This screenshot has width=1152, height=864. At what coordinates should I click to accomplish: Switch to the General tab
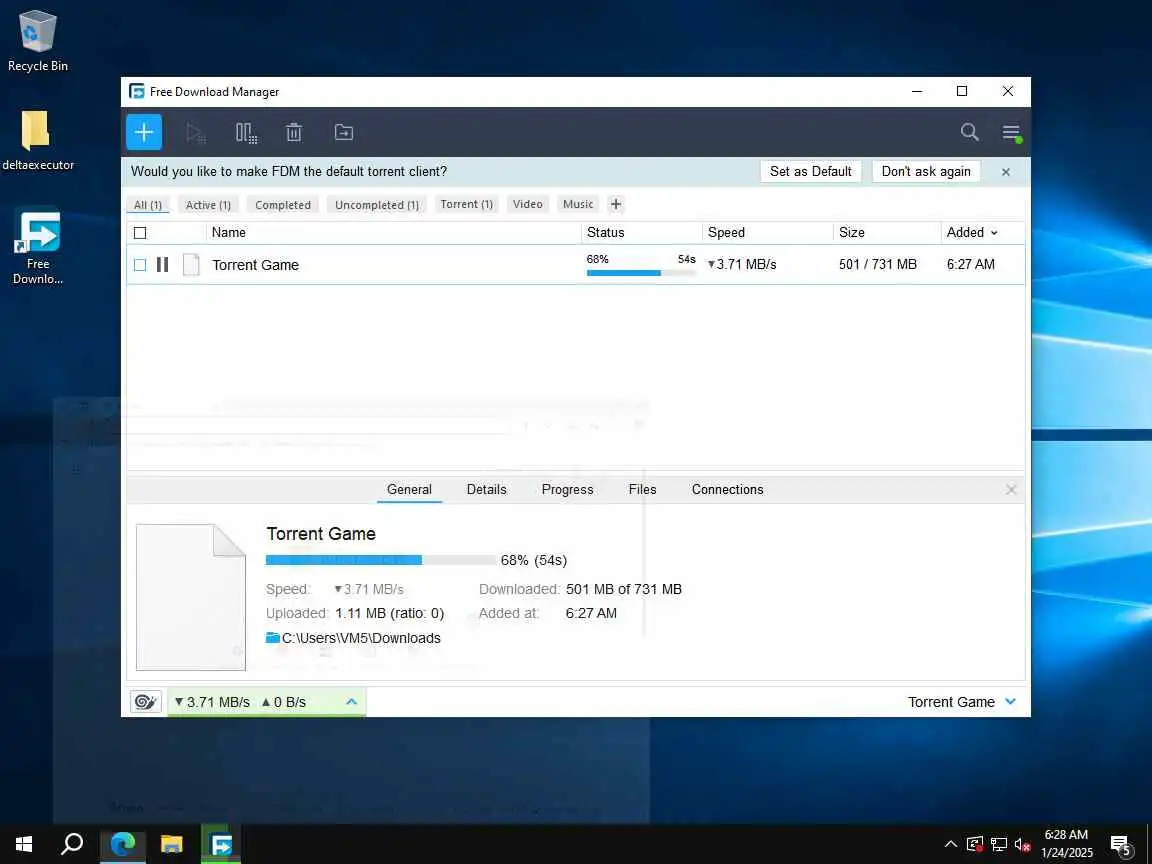(409, 489)
